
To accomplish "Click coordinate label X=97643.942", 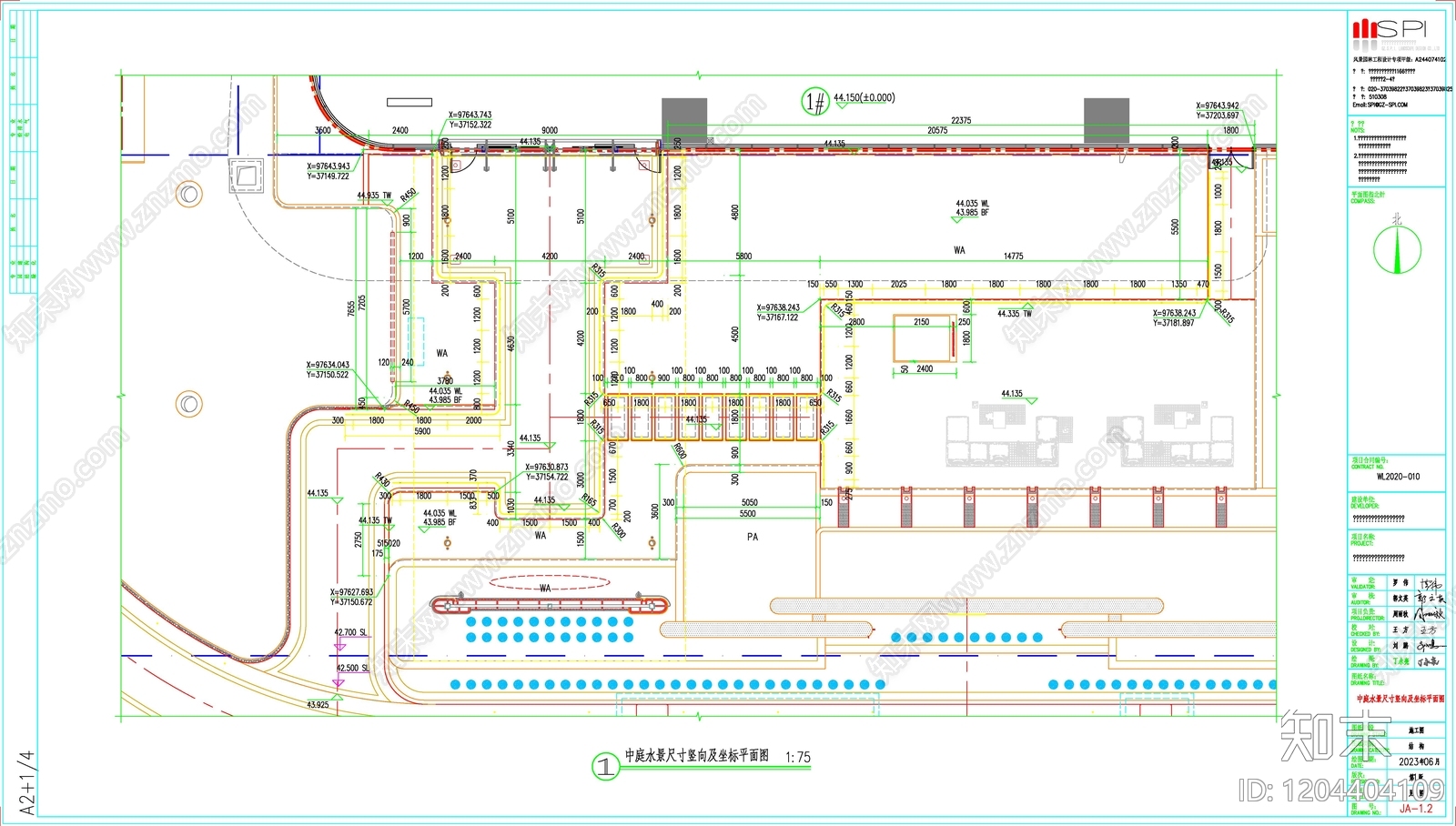I will [1218, 106].
